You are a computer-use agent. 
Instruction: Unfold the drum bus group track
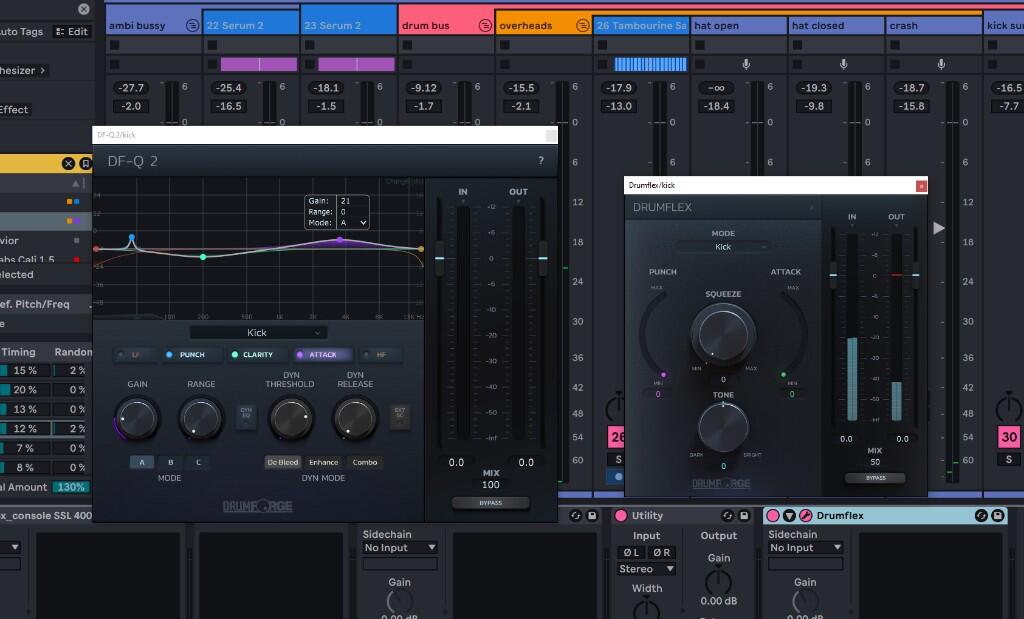485,25
